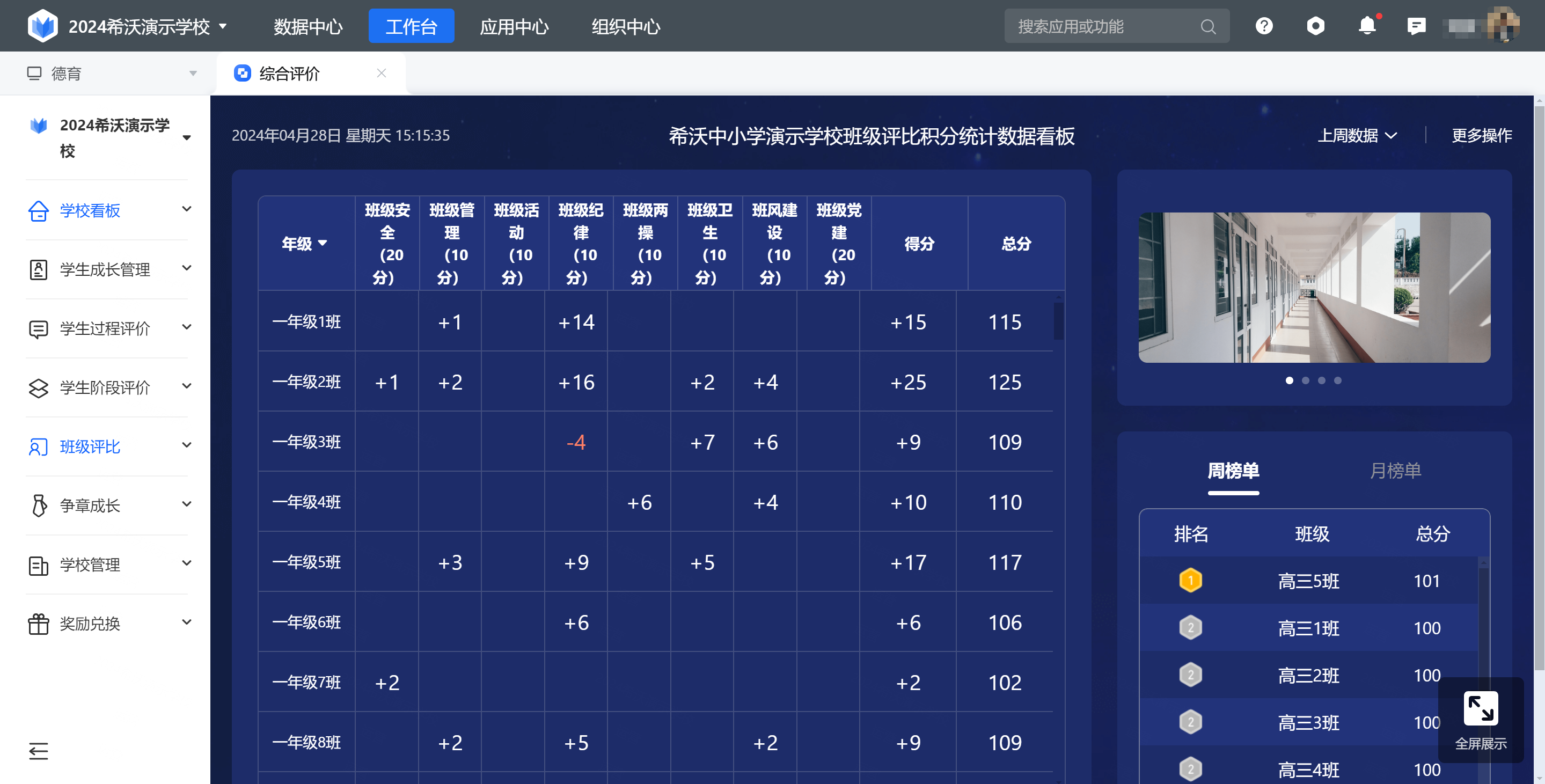Viewport: 1545px width, 784px height.
Task: Expand sidebar school selector arrow
Action: click(187, 137)
